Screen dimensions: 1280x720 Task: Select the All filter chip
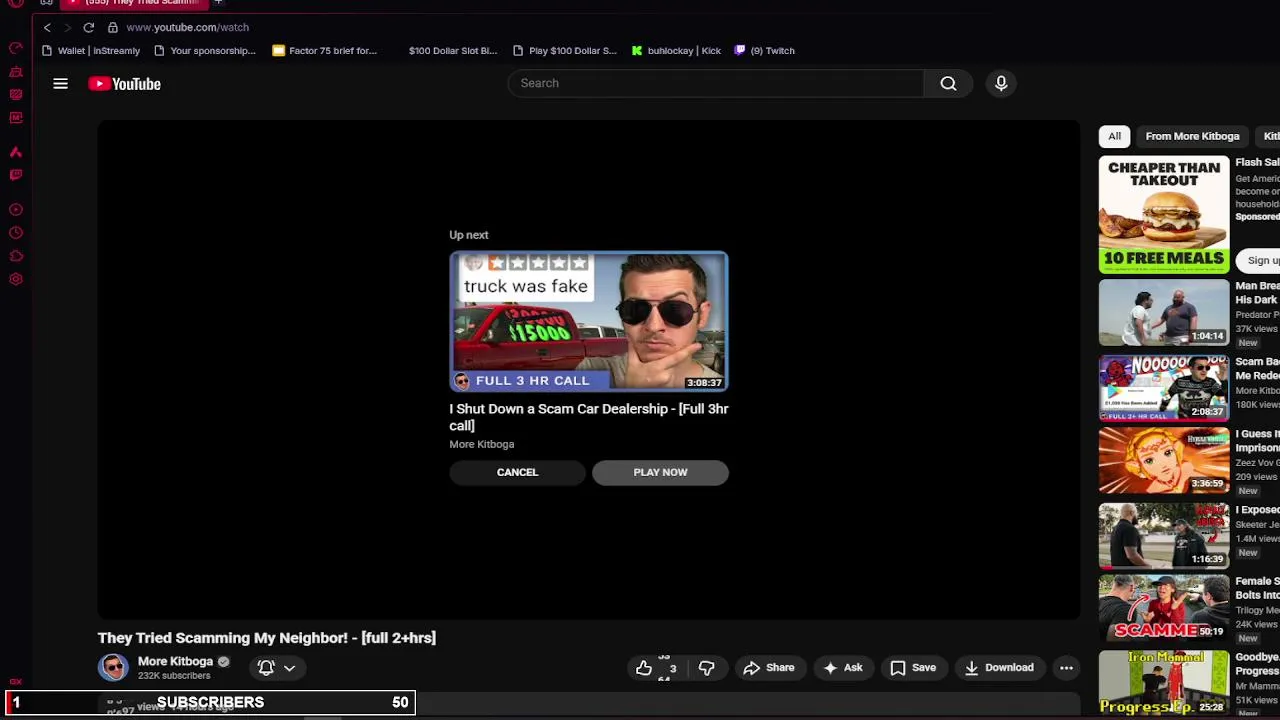point(1114,136)
